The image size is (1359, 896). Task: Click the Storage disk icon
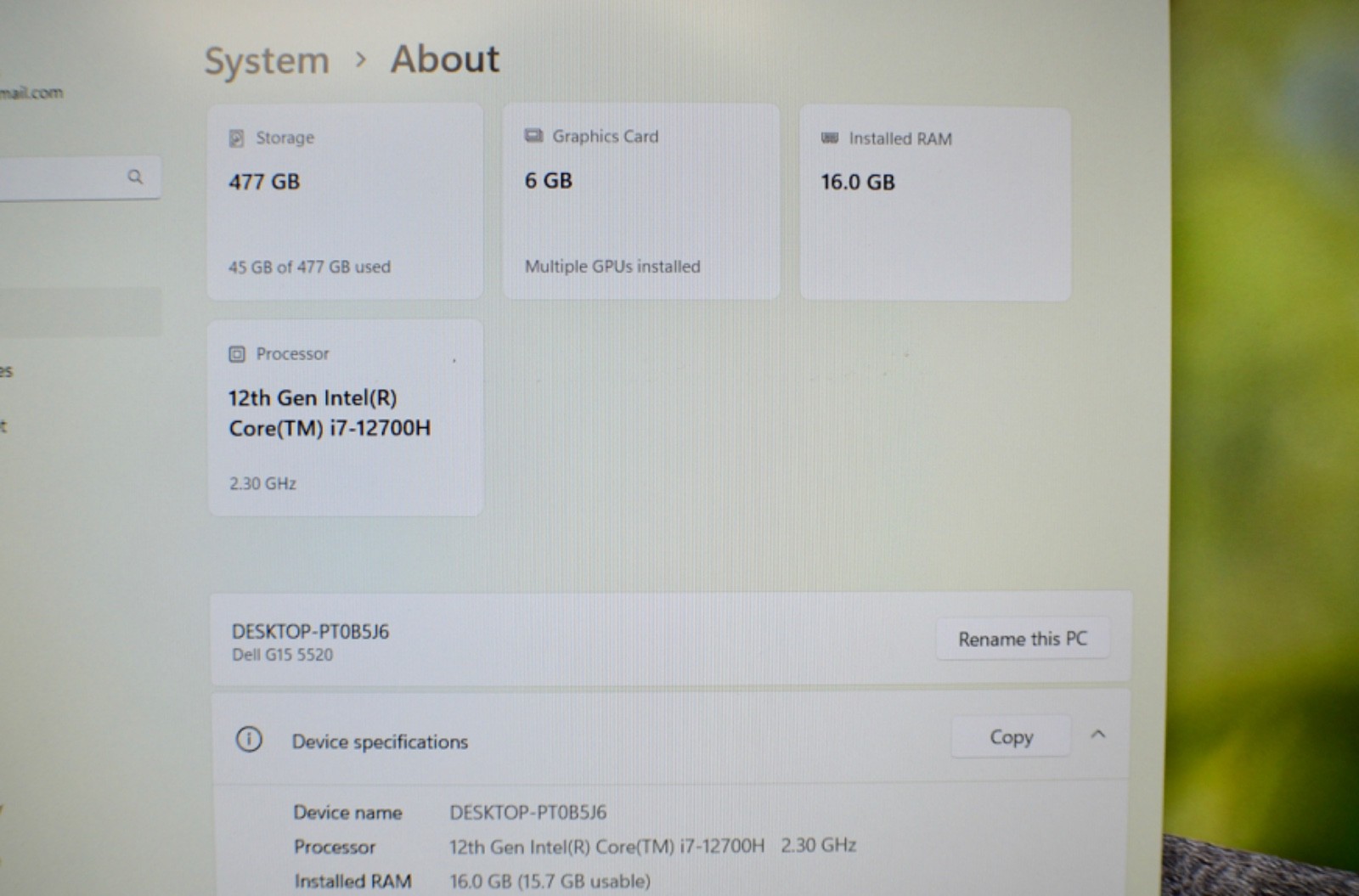236,138
